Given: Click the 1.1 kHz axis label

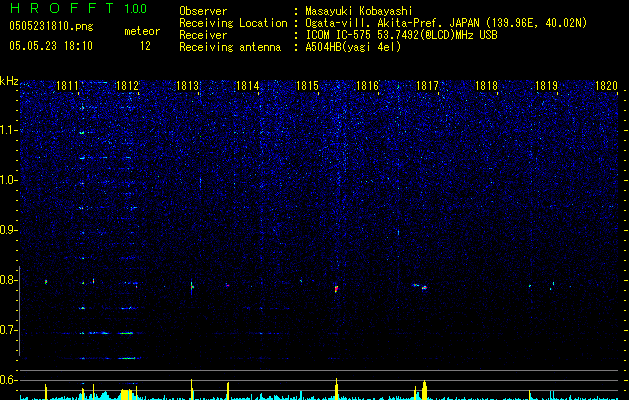Looking at the screenshot, I should tap(9, 130).
